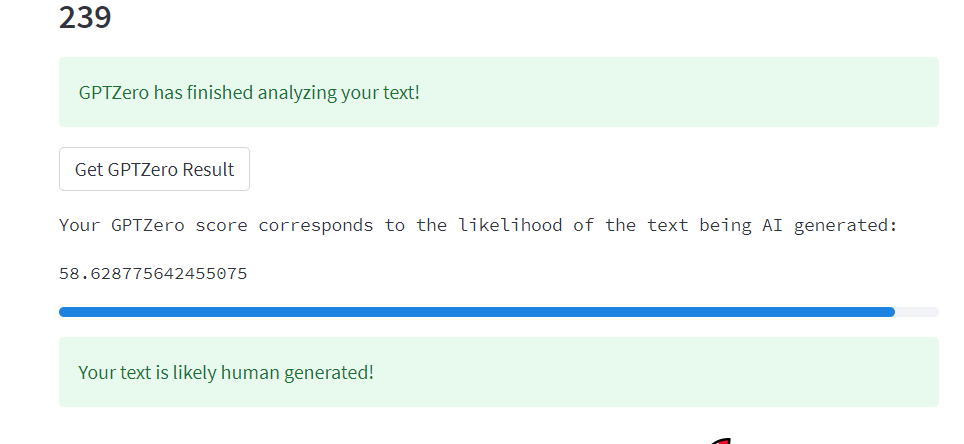Click the word GPTZero in the finished banner

(x=114, y=93)
